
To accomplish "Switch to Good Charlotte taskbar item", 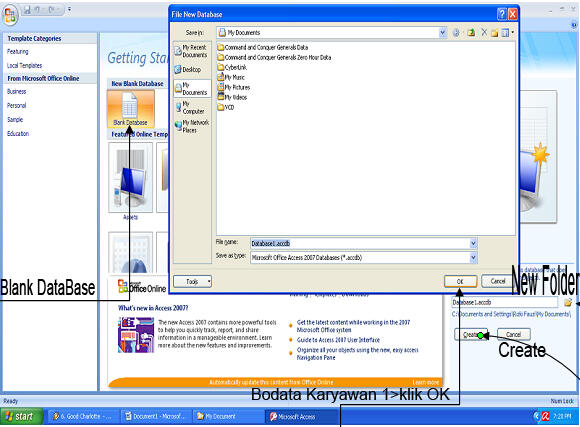I will click(x=83, y=417).
